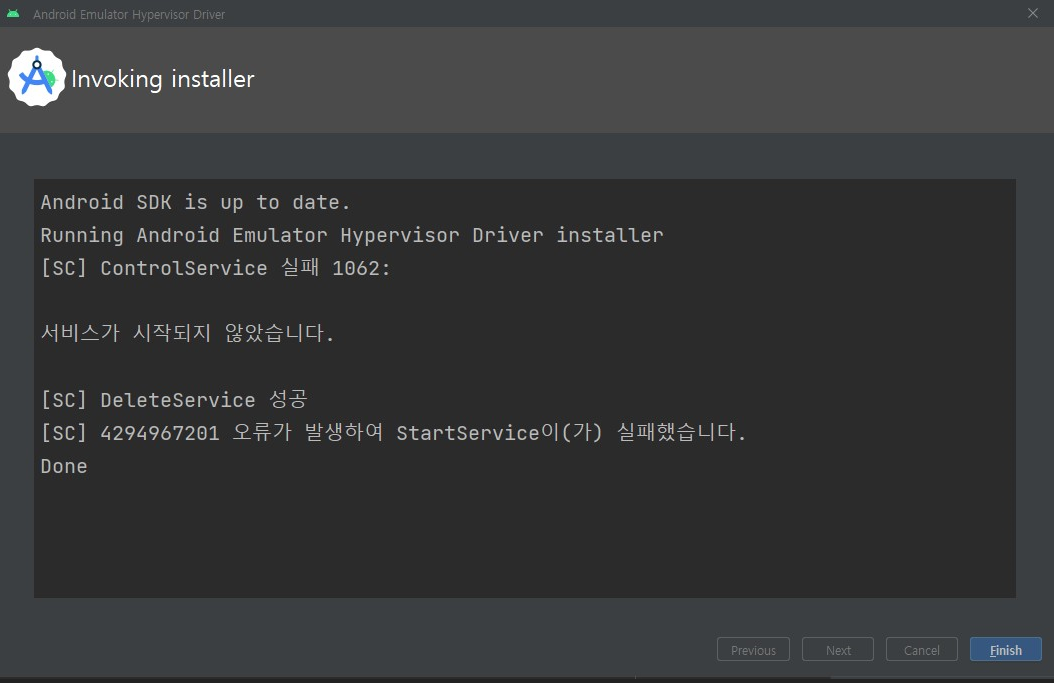Click the 'Running Android Emulator Hypervisor Driver installer' line
The height and width of the screenshot is (683, 1054).
(x=352, y=235)
